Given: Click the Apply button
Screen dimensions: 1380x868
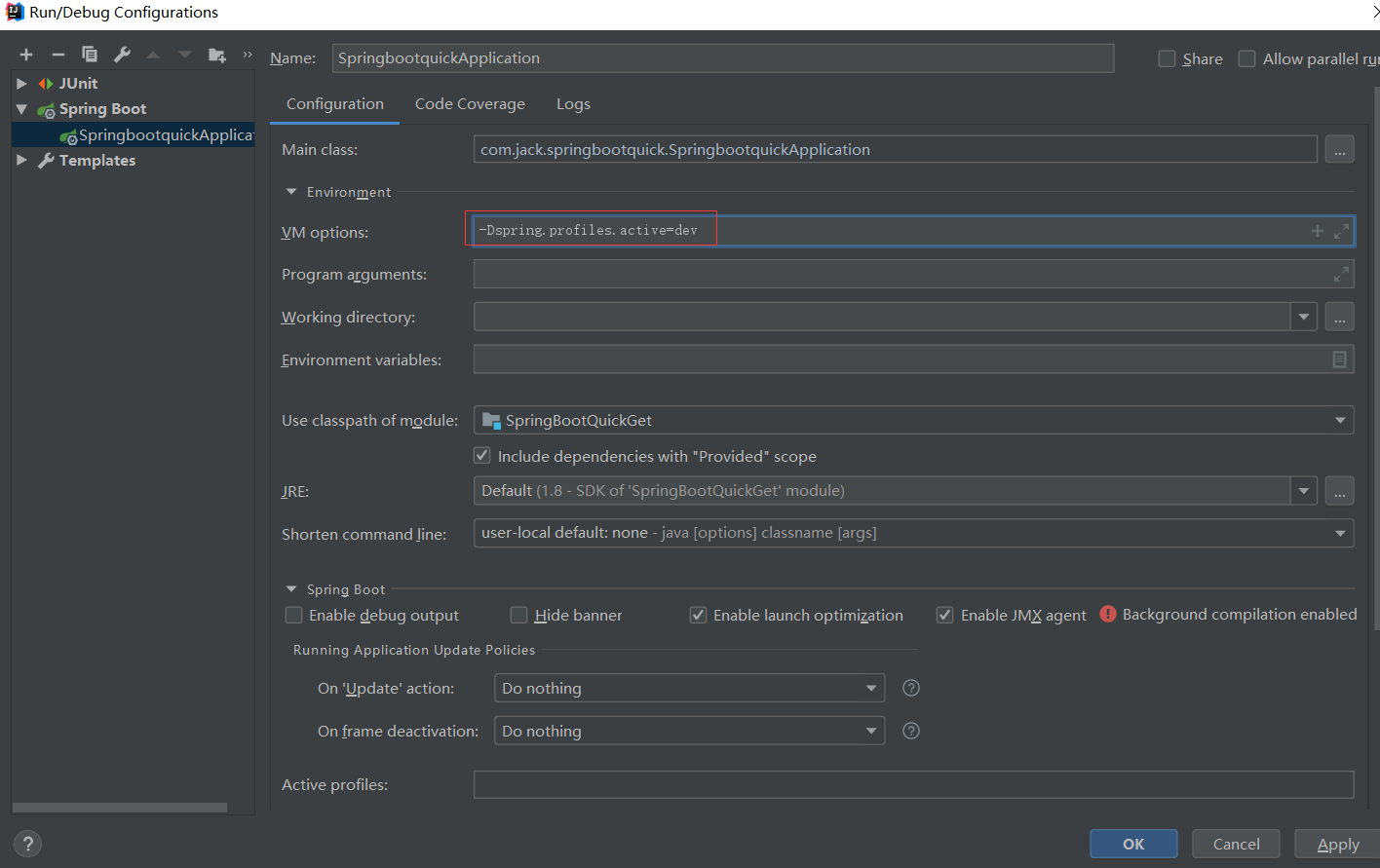Looking at the screenshot, I should point(1337,844).
